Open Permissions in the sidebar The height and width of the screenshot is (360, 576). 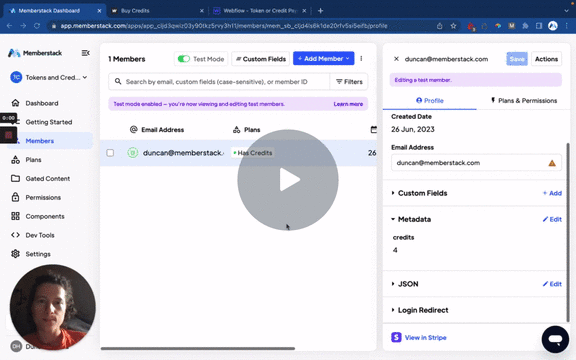pyautogui.click(x=43, y=197)
